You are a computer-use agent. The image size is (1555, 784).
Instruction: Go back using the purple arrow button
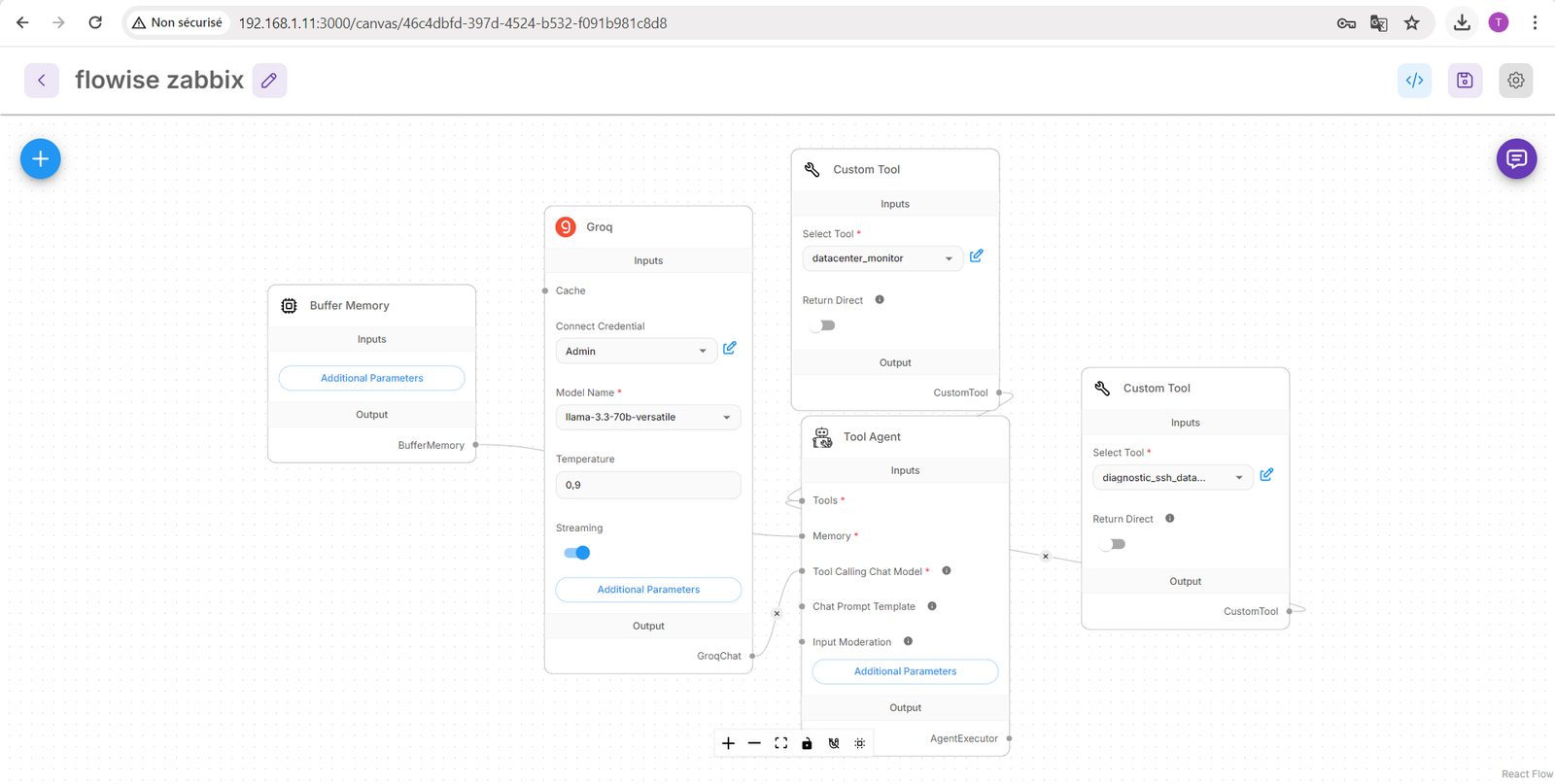(42, 81)
